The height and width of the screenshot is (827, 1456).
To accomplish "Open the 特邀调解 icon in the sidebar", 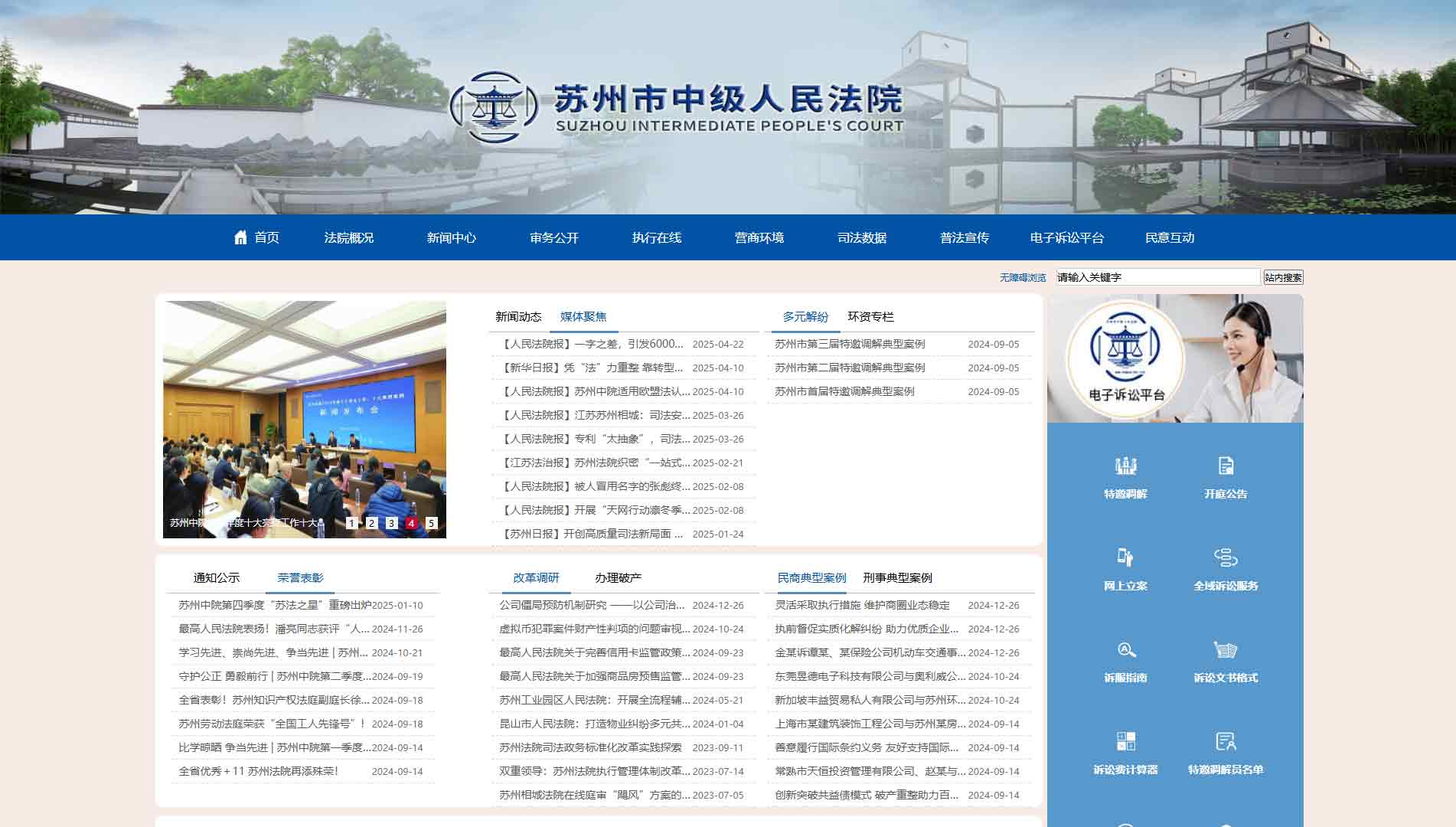I will pos(1125,466).
